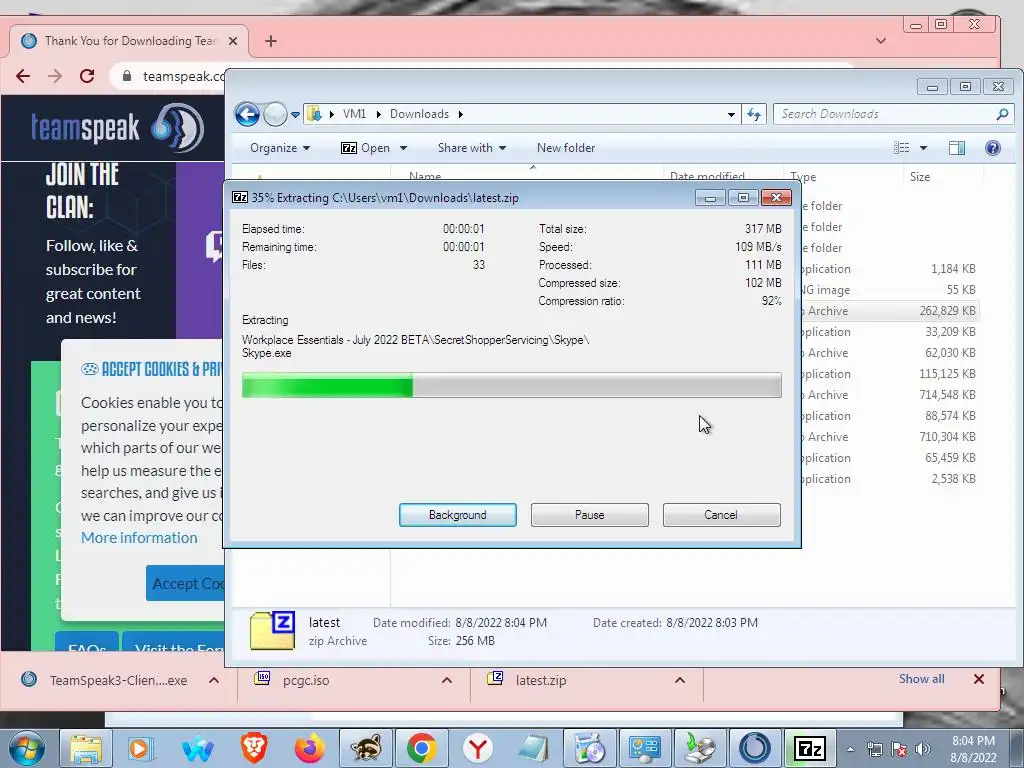The width and height of the screenshot is (1024, 768).
Task: Go back in the Chrome browser
Action: tap(23, 76)
